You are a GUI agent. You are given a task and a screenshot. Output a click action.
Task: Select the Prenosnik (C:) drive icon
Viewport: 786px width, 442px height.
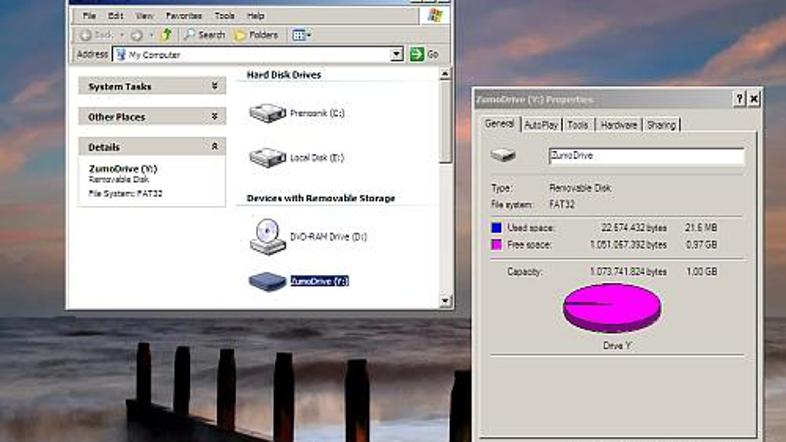(x=267, y=113)
